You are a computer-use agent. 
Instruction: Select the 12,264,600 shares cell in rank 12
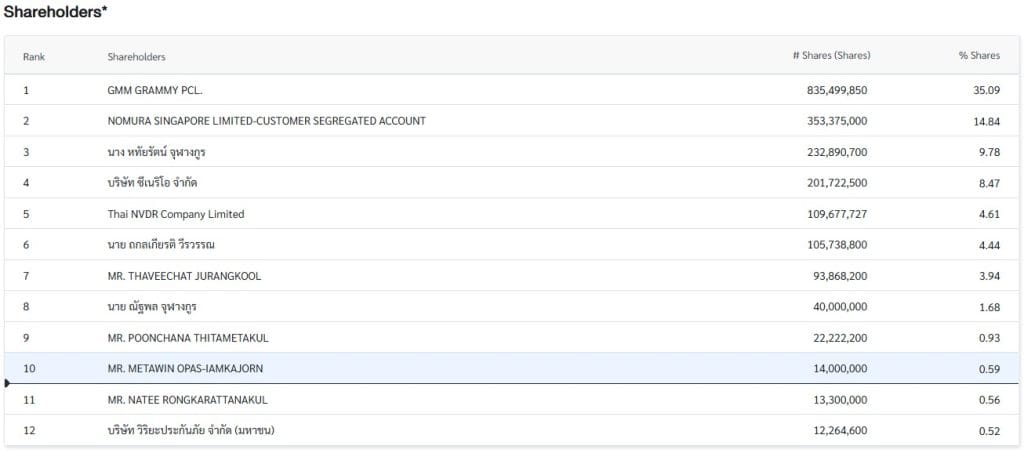coord(841,431)
